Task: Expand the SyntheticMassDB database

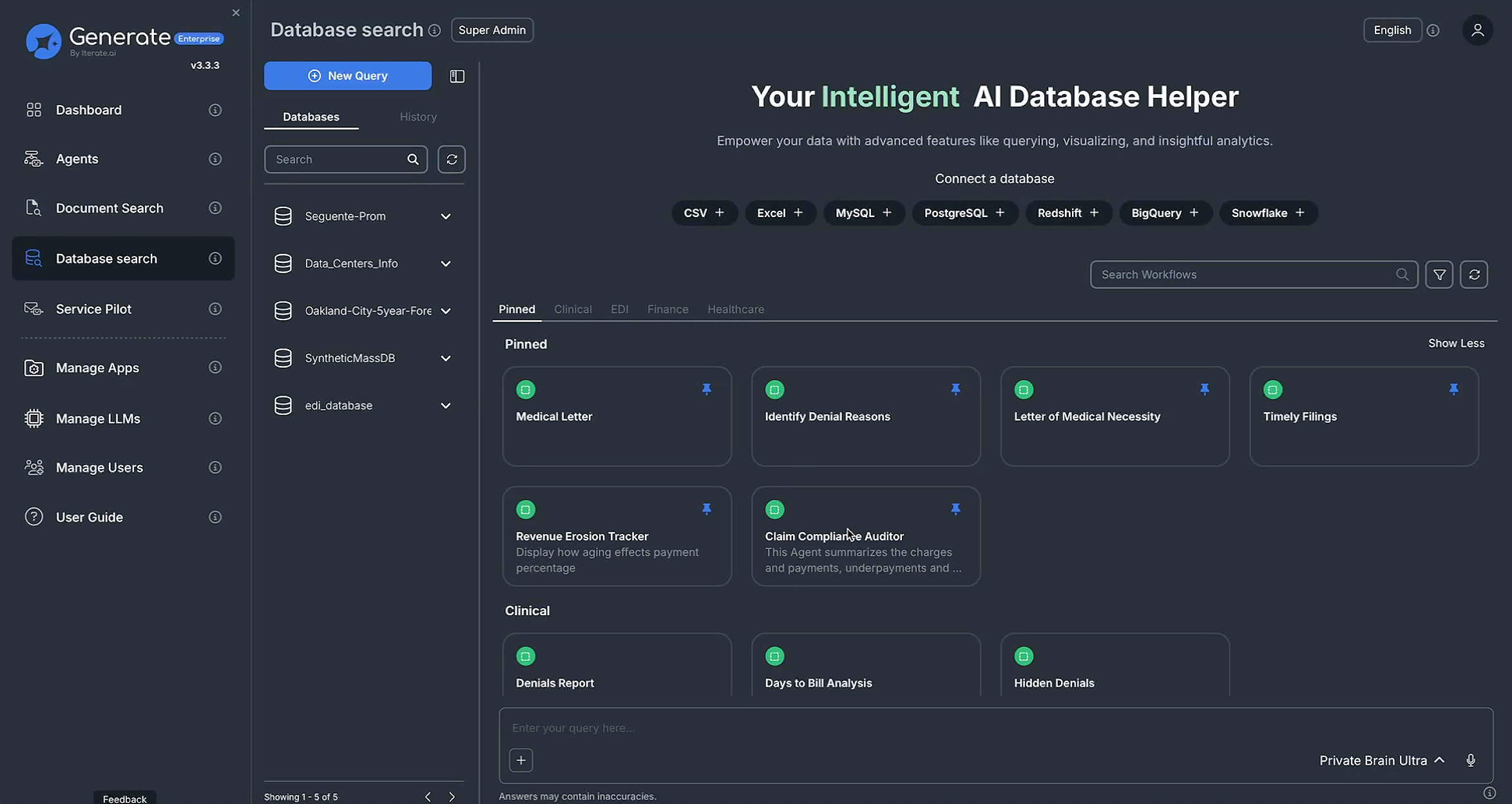Action: click(446, 358)
